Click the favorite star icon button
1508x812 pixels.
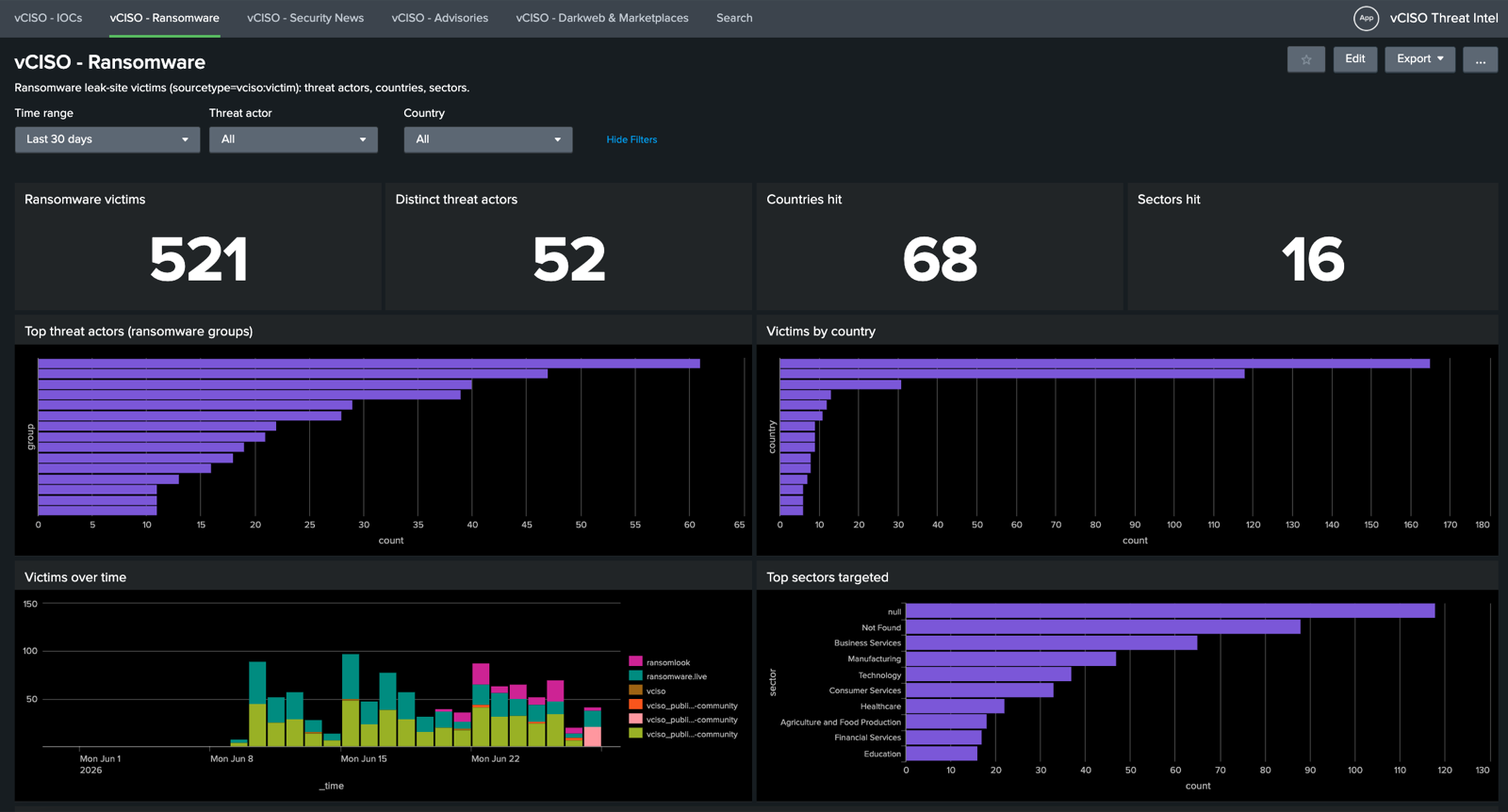1306,59
